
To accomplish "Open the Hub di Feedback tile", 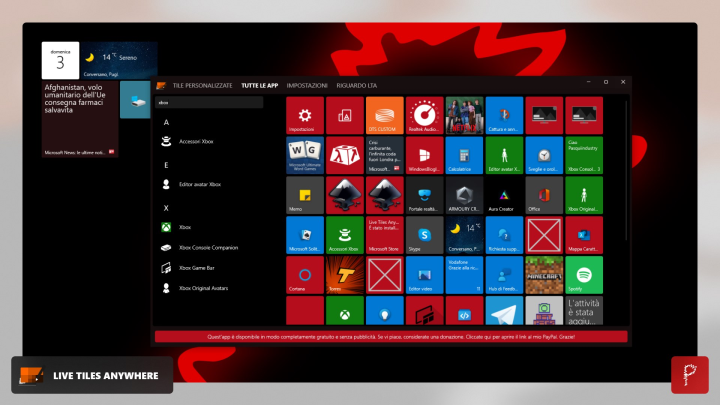I will click(504, 275).
